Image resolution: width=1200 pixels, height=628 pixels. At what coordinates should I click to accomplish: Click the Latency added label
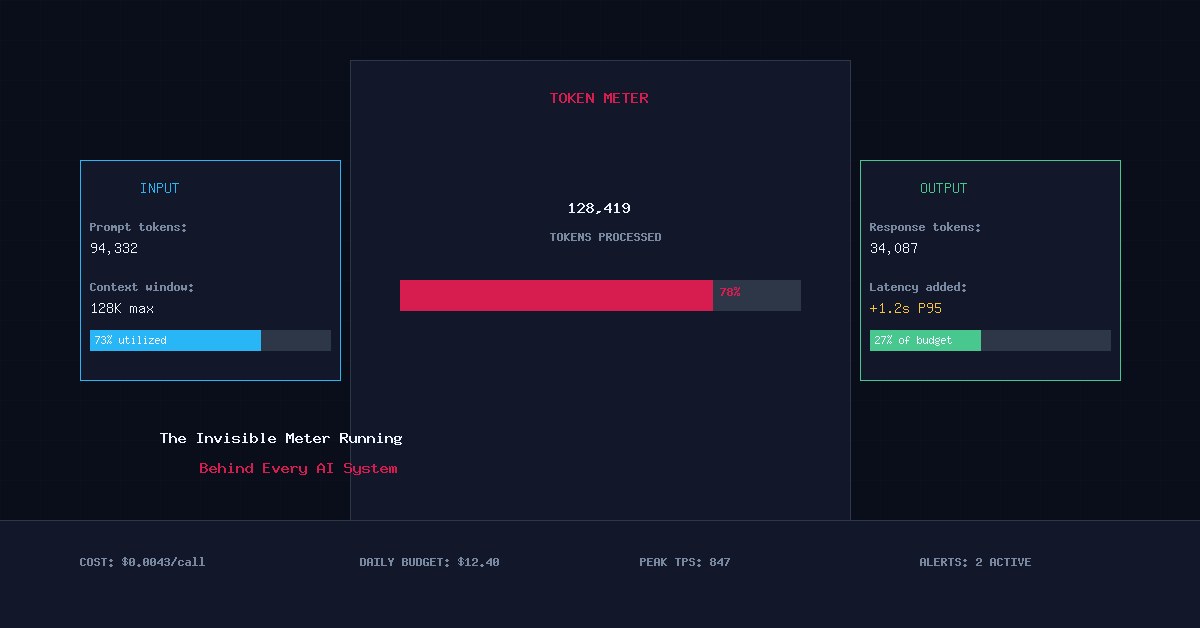(918, 287)
